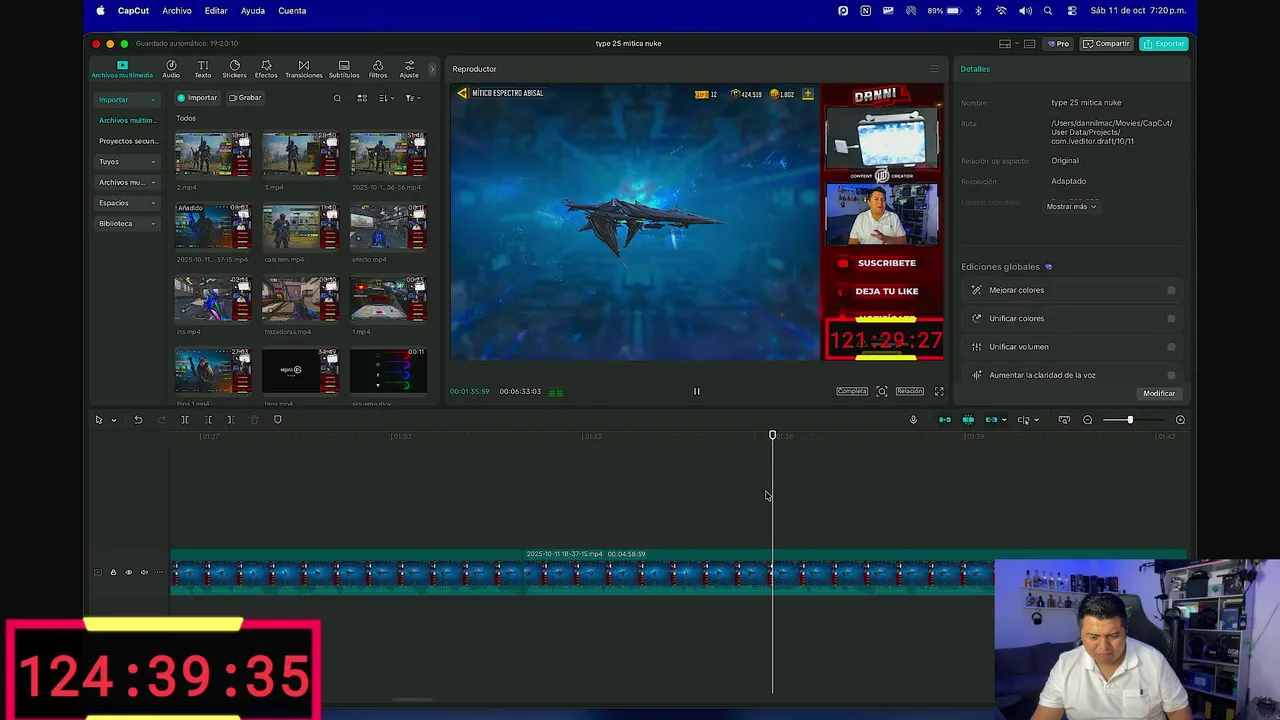Viewport: 1280px width, 720px height.
Task: Toggle timeline clip linking
Action: (991, 420)
